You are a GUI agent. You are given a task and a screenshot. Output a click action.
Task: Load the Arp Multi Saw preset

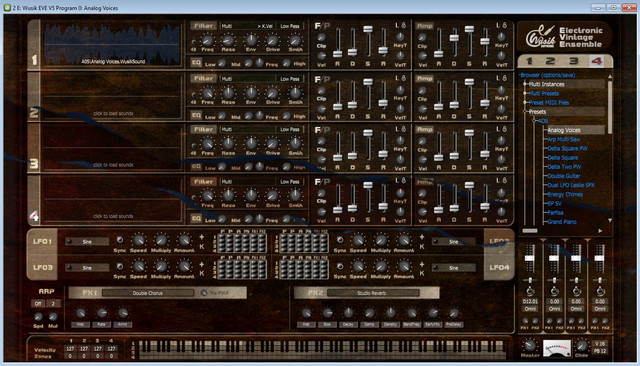(x=564, y=139)
